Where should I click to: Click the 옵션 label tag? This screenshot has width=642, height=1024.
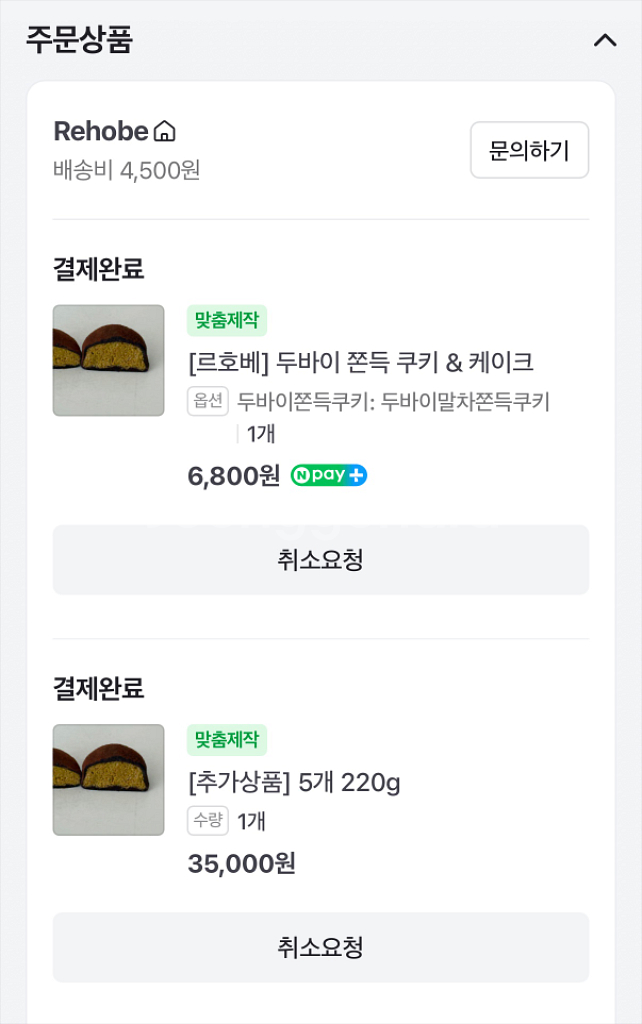[x=208, y=401]
